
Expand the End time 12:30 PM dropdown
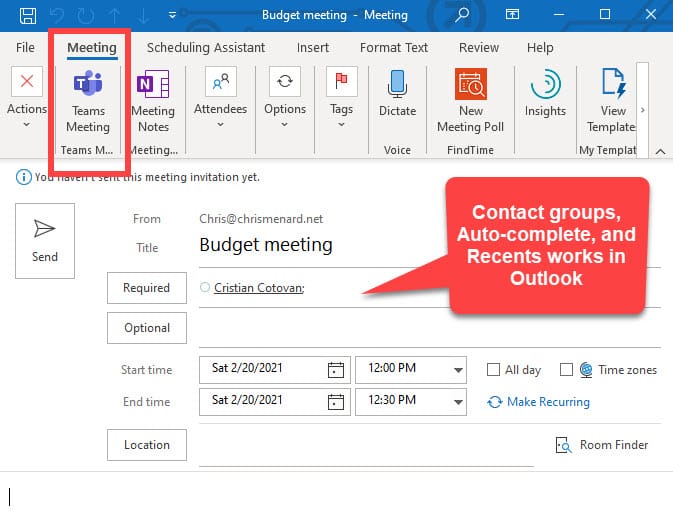458,402
